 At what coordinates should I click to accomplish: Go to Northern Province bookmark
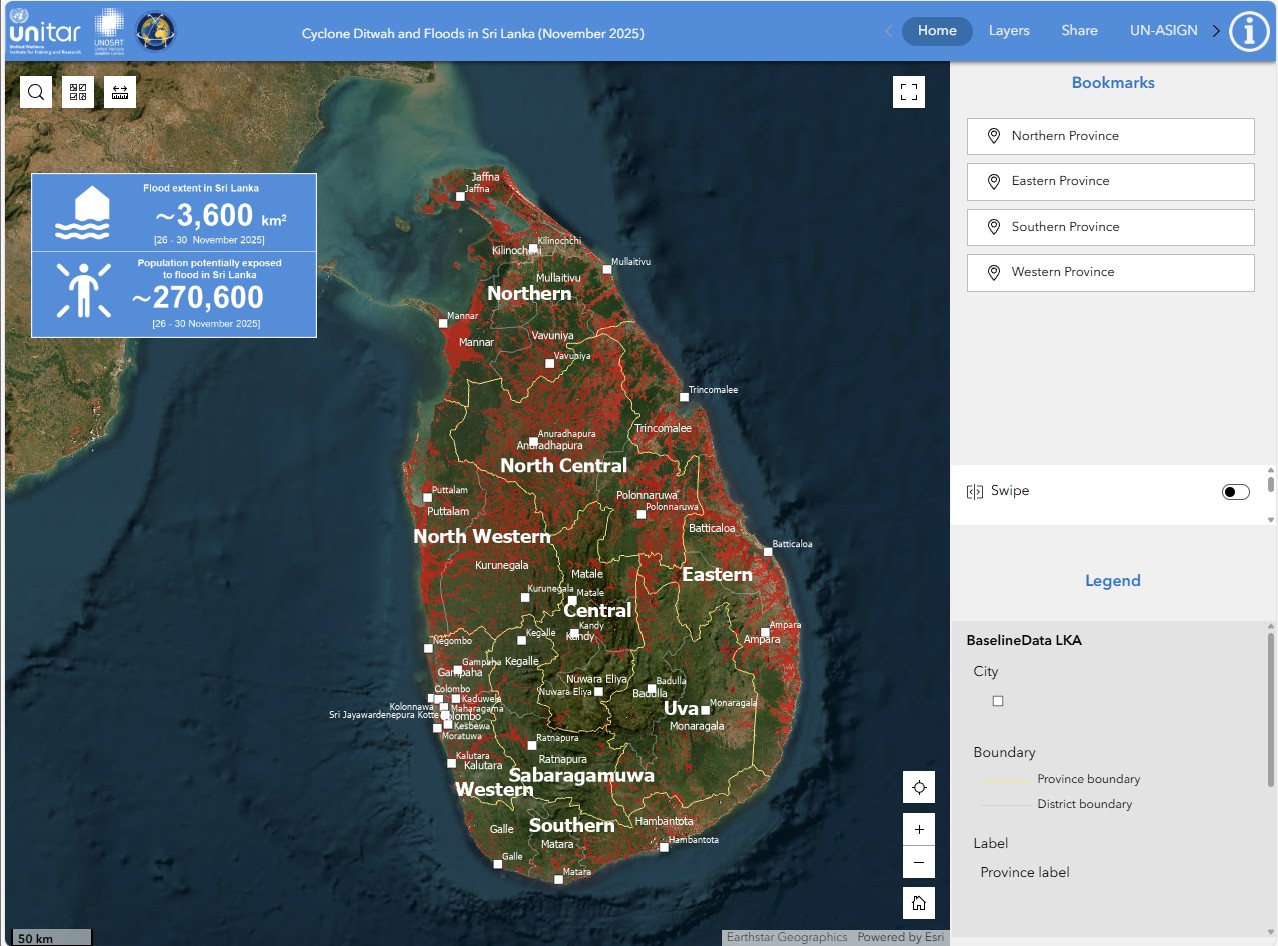tap(1110, 136)
